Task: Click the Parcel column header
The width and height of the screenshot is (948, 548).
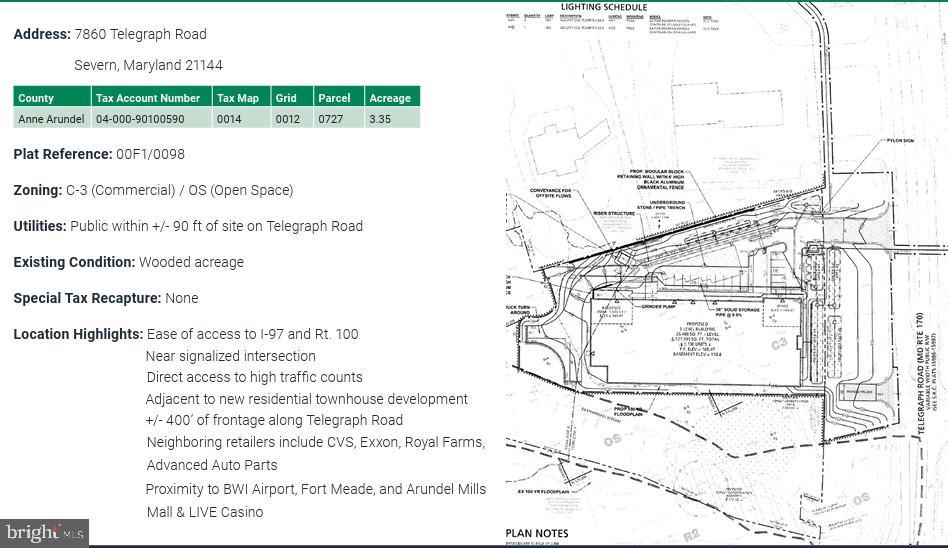Action: (334, 98)
